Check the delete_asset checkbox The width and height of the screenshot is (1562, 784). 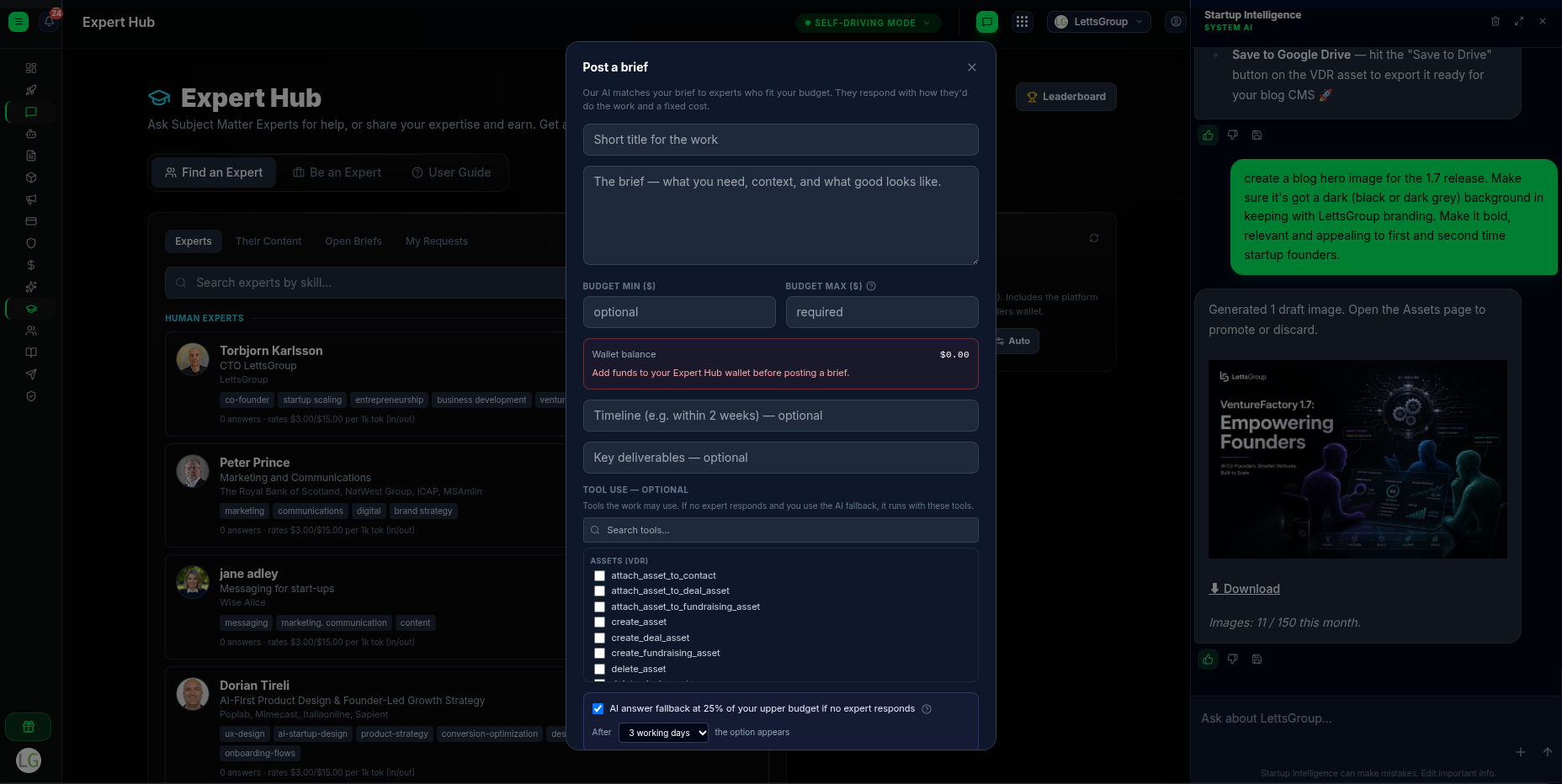(x=599, y=670)
